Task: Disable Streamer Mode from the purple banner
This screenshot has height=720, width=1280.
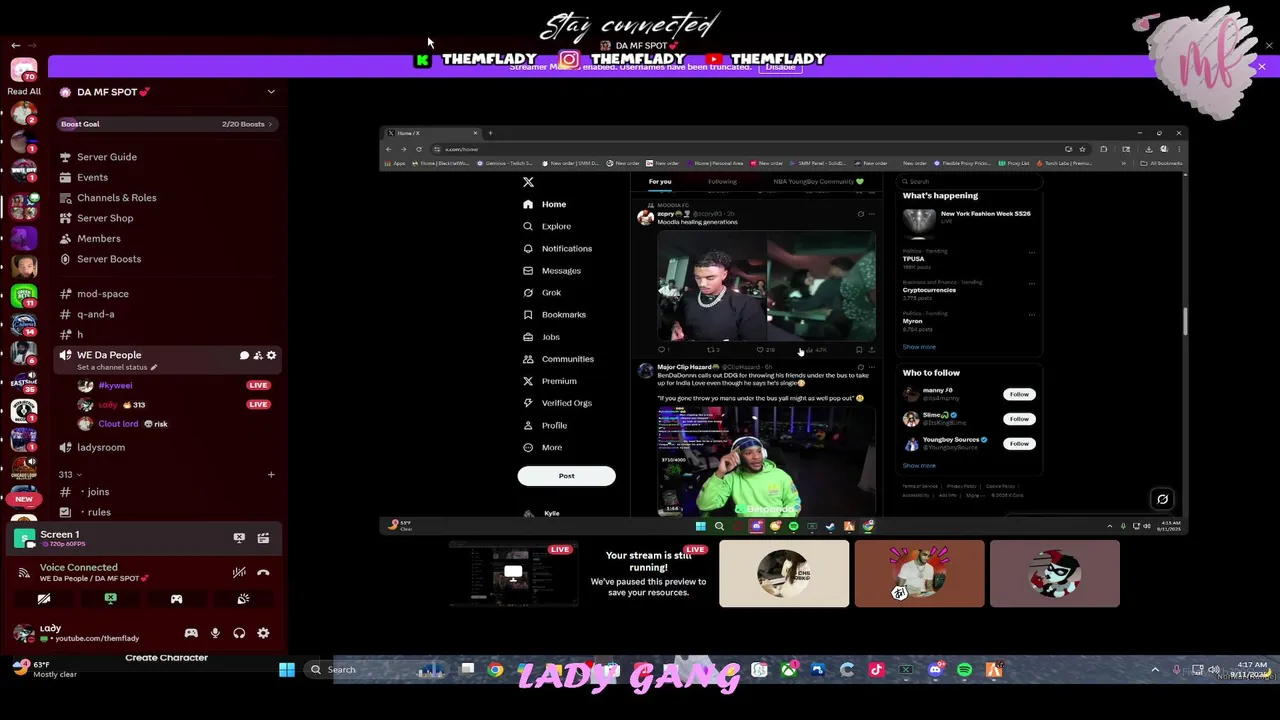Action: 781,66
